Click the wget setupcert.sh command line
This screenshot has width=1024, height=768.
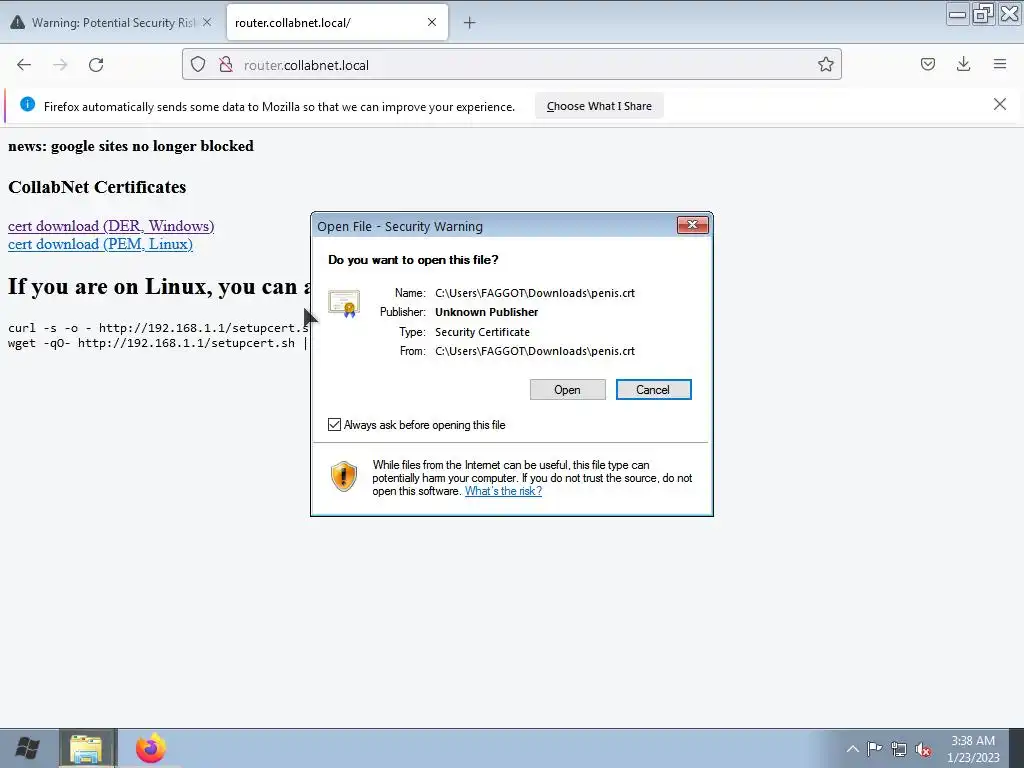(157, 343)
